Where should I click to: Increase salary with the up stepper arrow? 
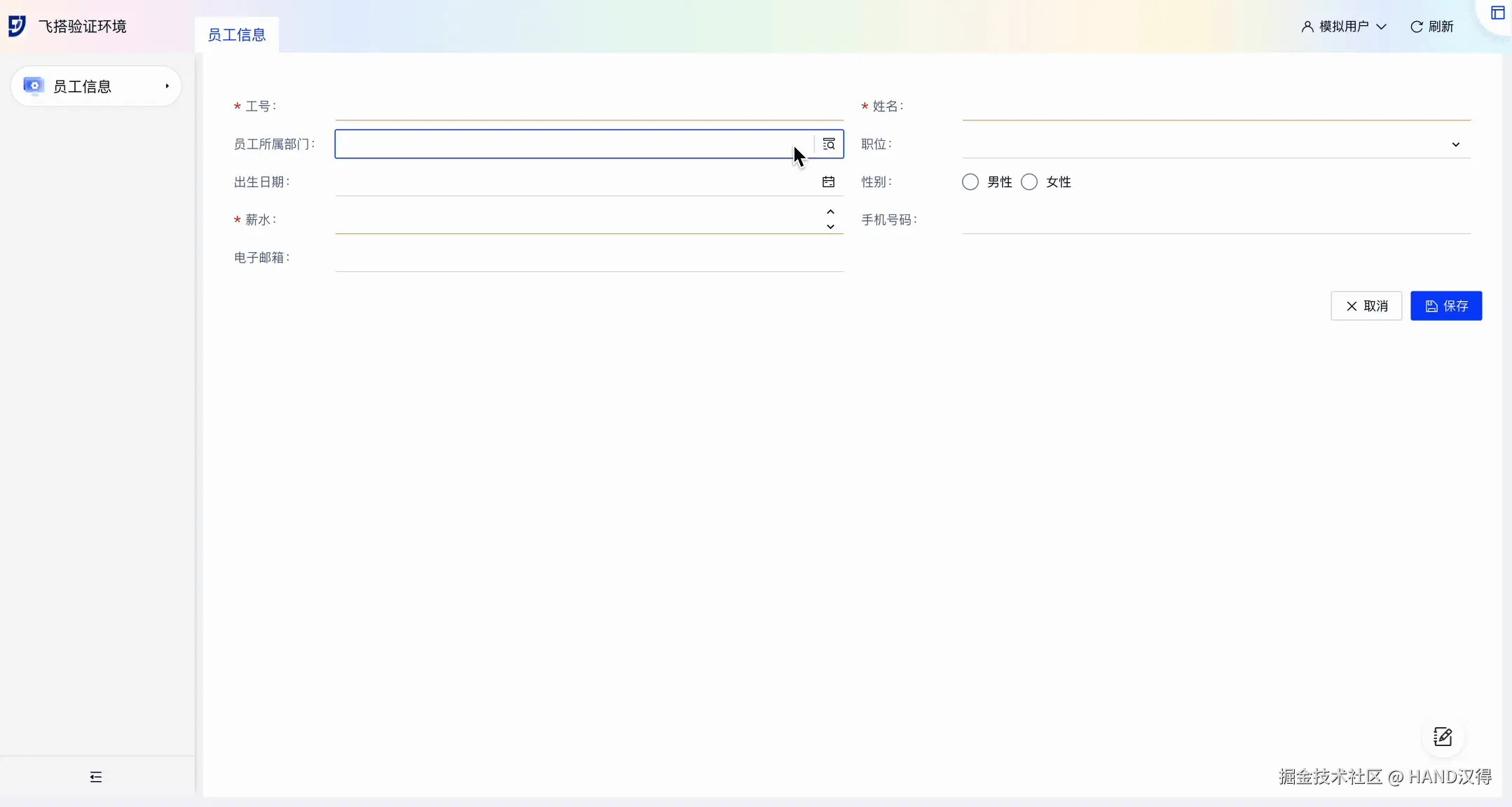tap(830, 212)
